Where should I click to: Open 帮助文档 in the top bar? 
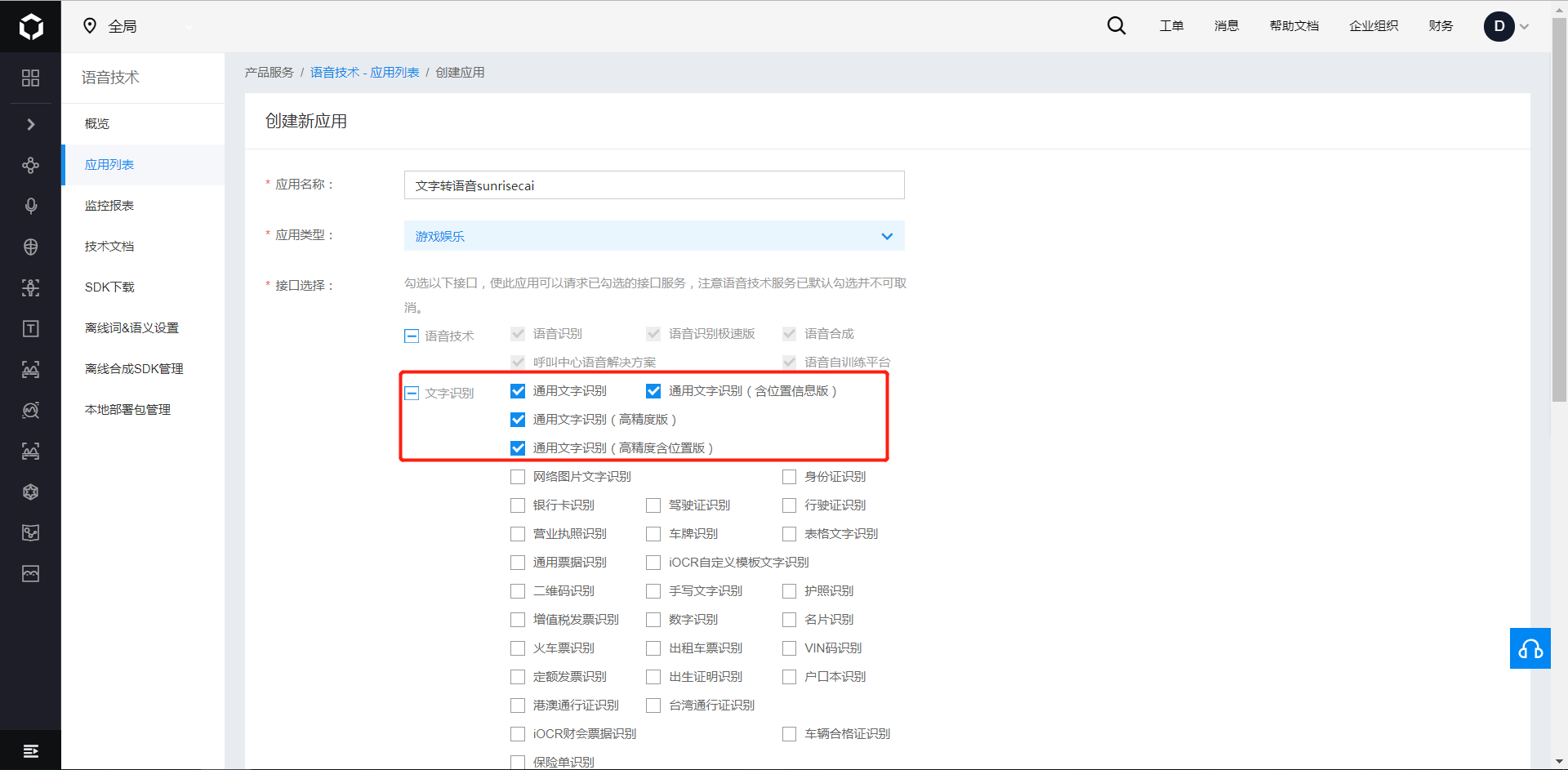click(x=1294, y=26)
